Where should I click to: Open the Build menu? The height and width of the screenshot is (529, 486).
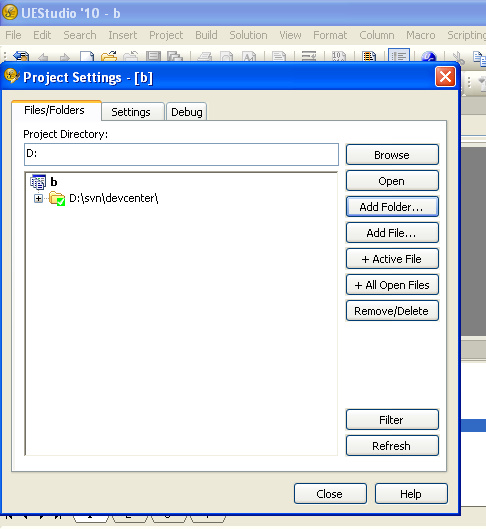(x=206, y=35)
